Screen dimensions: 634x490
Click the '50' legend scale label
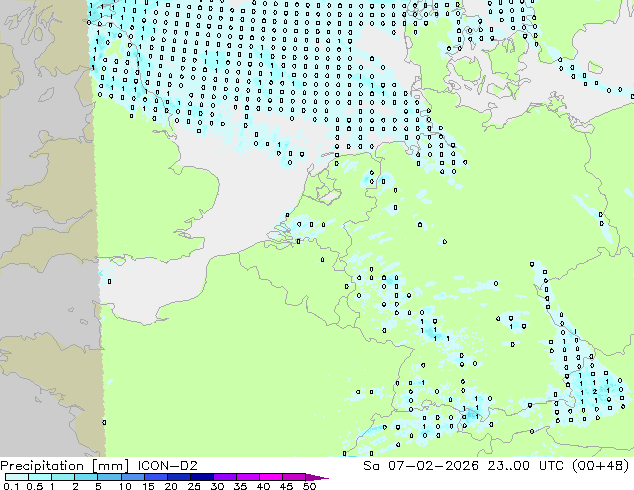309,486
